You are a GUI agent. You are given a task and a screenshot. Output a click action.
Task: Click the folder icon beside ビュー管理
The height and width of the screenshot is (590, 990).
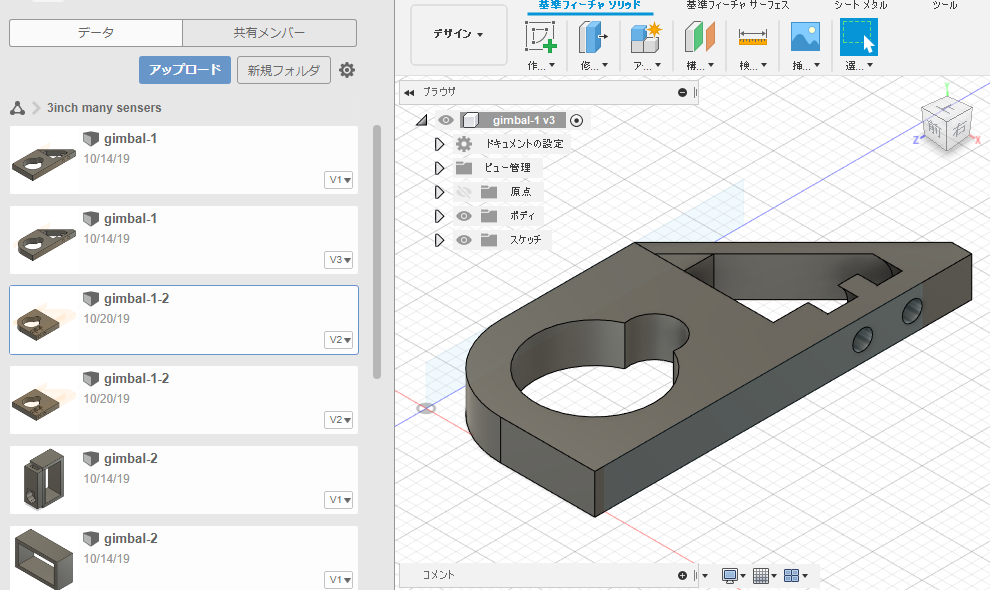click(464, 168)
